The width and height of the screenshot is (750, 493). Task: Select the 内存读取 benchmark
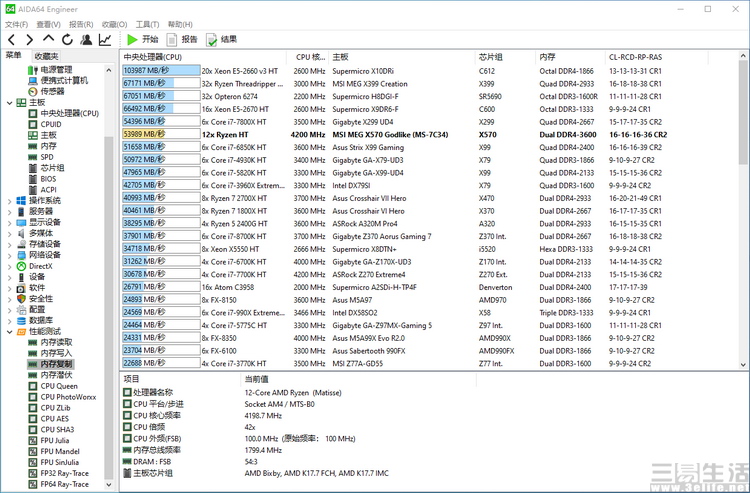[56, 342]
